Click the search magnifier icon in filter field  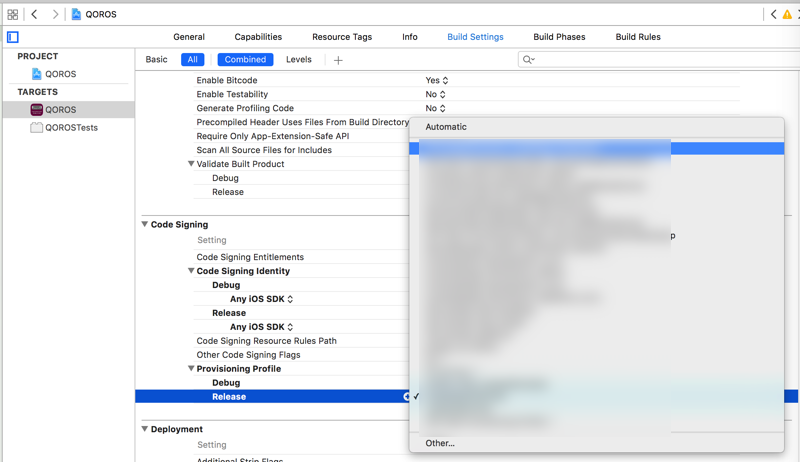coord(529,60)
